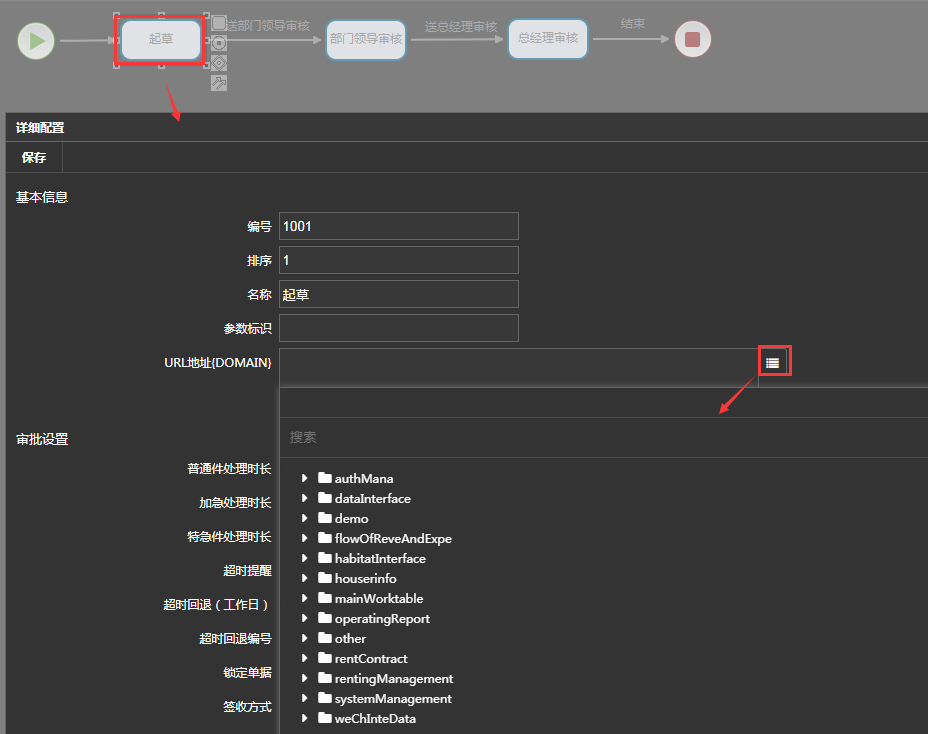
Task: Click the 保存 save button
Action: [x=34, y=158]
